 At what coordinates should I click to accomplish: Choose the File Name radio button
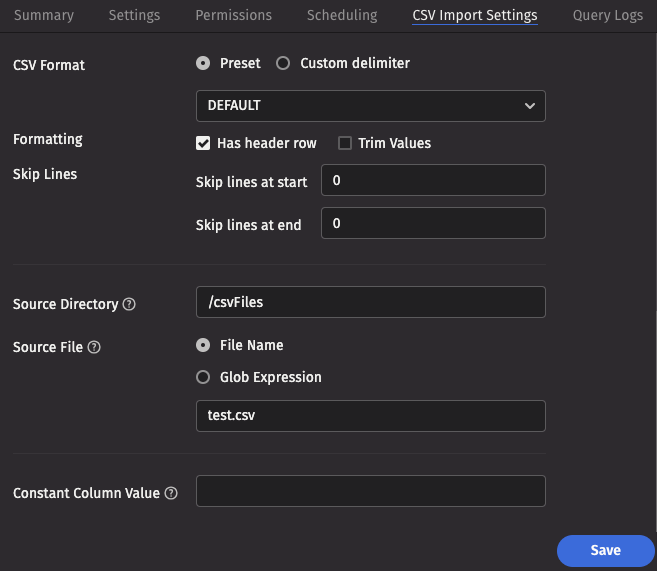[203, 345]
